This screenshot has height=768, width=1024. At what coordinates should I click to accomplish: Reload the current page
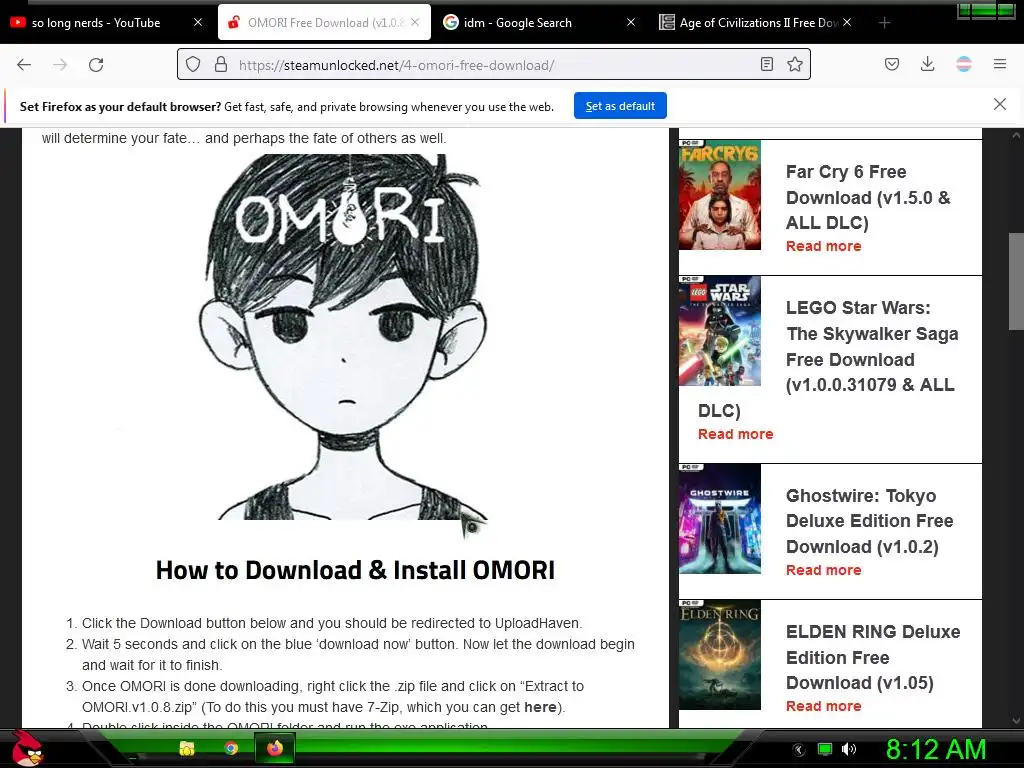point(96,65)
